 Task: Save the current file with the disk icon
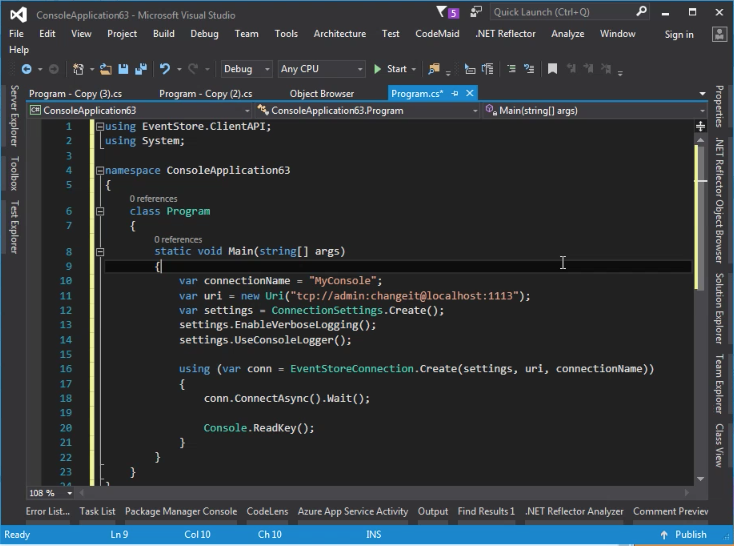pos(123,69)
